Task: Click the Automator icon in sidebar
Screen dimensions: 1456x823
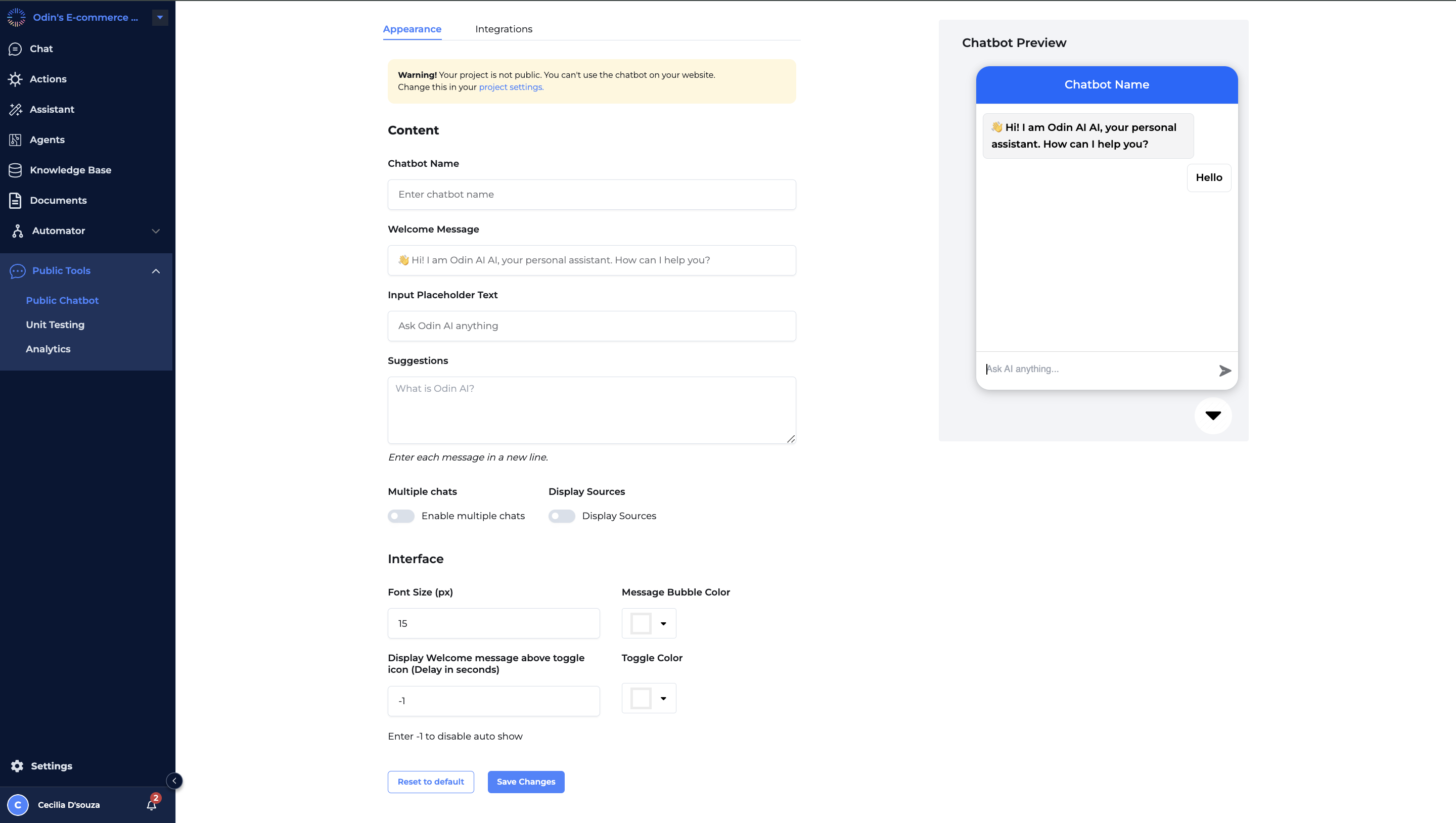Action: [x=16, y=231]
